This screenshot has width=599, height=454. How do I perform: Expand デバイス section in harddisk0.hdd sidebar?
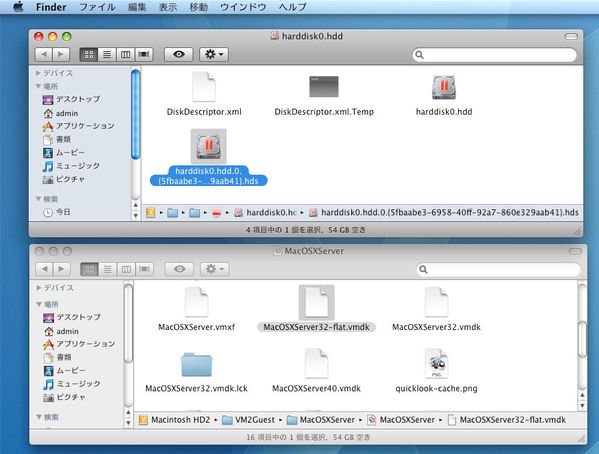(x=38, y=73)
